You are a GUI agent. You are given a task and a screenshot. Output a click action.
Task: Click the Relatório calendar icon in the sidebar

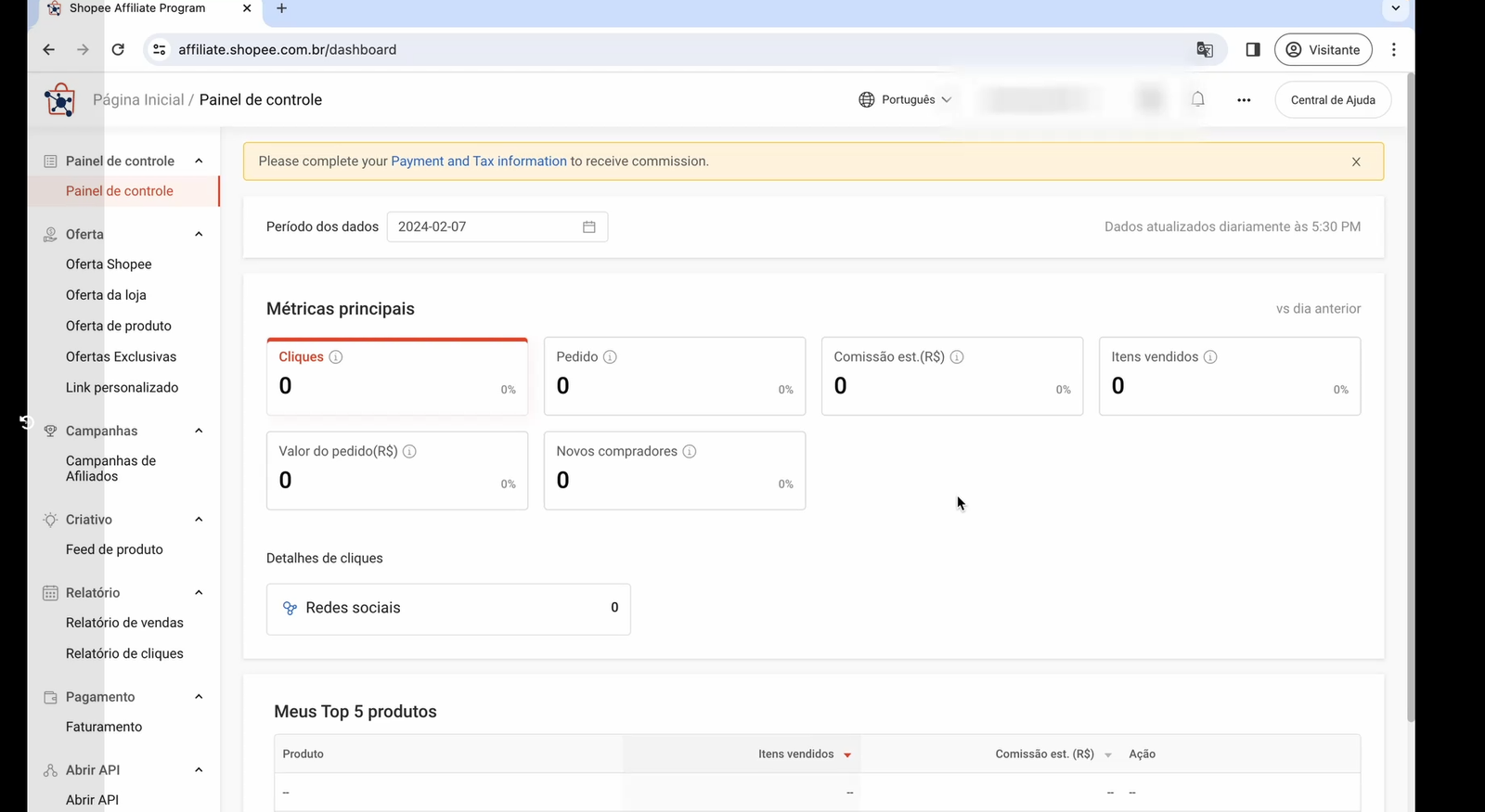[50, 593]
